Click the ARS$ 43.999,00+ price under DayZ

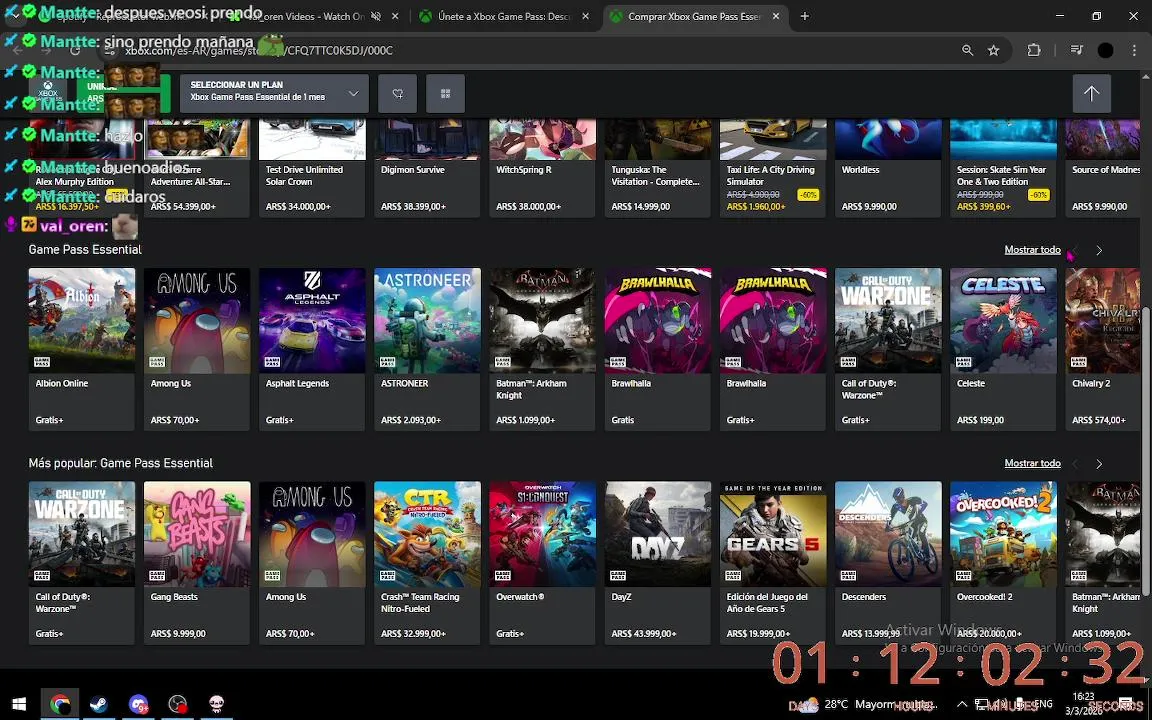[x=644, y=633]
